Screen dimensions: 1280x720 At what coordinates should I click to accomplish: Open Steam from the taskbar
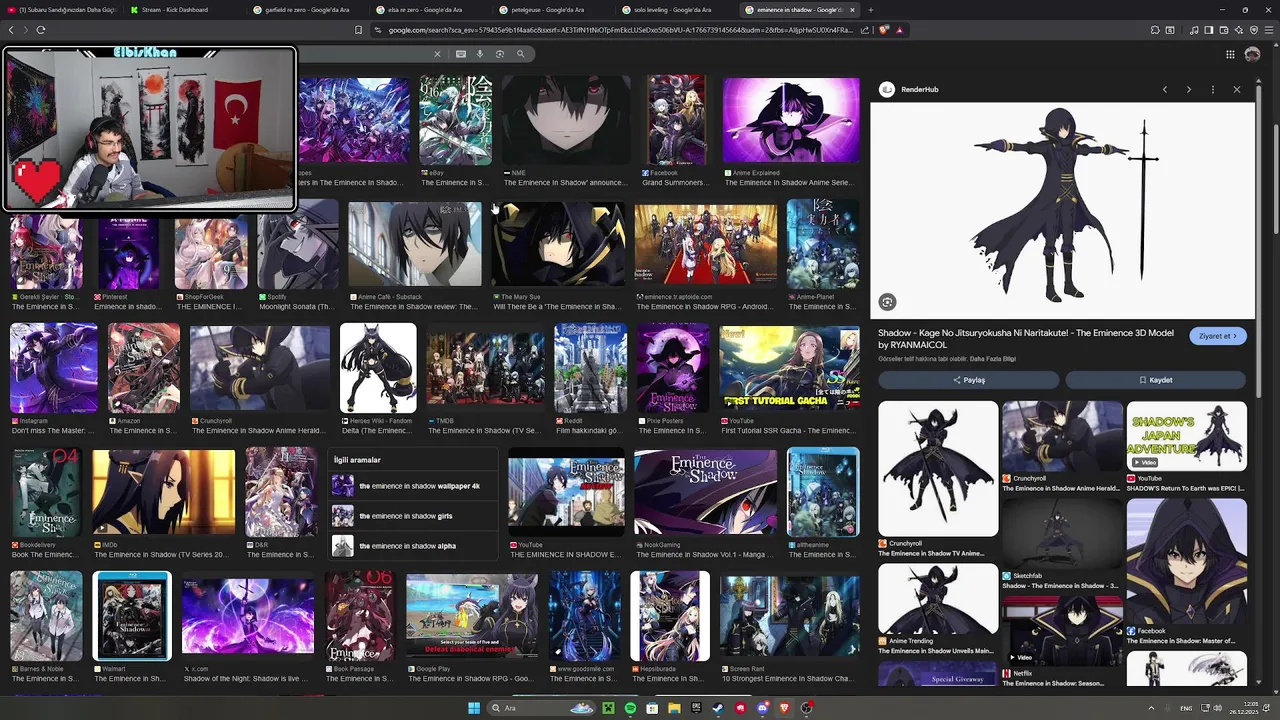718,708
